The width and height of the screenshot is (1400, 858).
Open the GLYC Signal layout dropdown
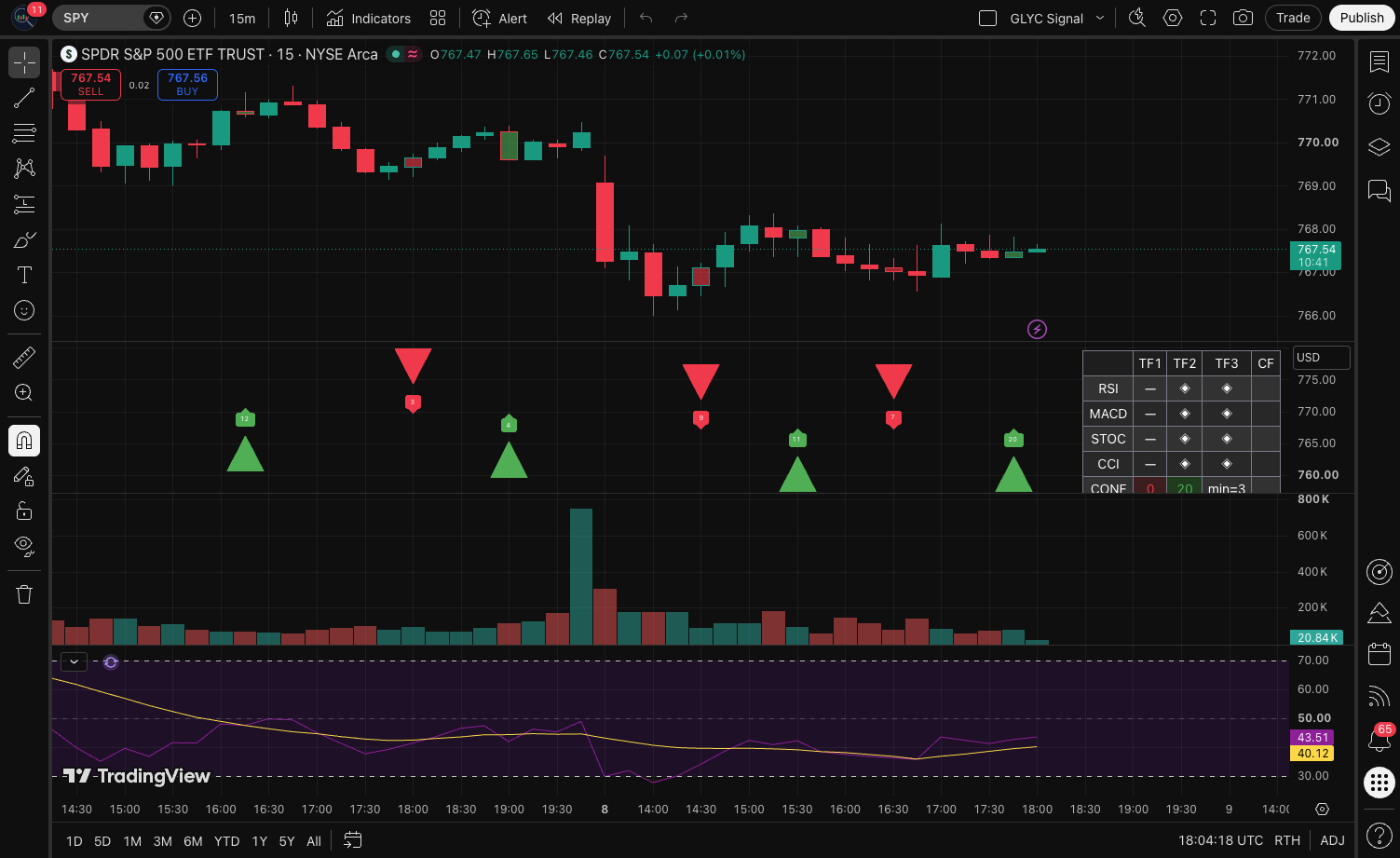tap(1100, 18)
